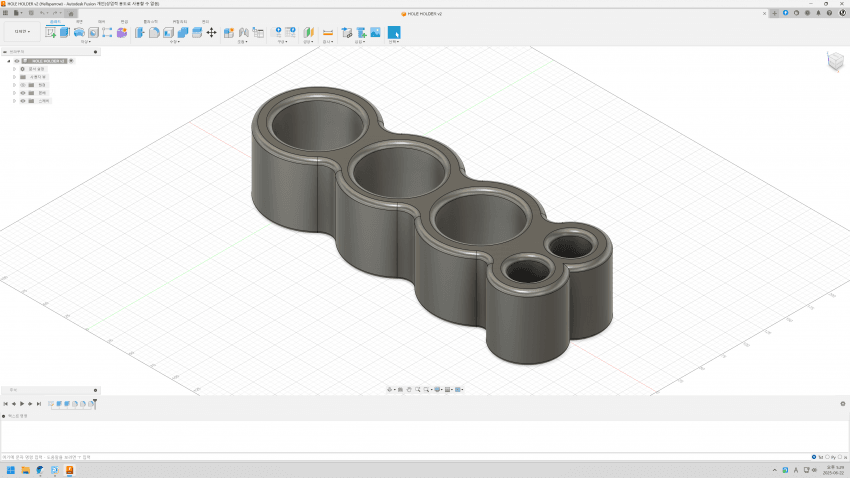The height and width of the screenshot is (478, 850).
Task: Switch to the Plastic toolbar tab
Action: coord(150,22)
